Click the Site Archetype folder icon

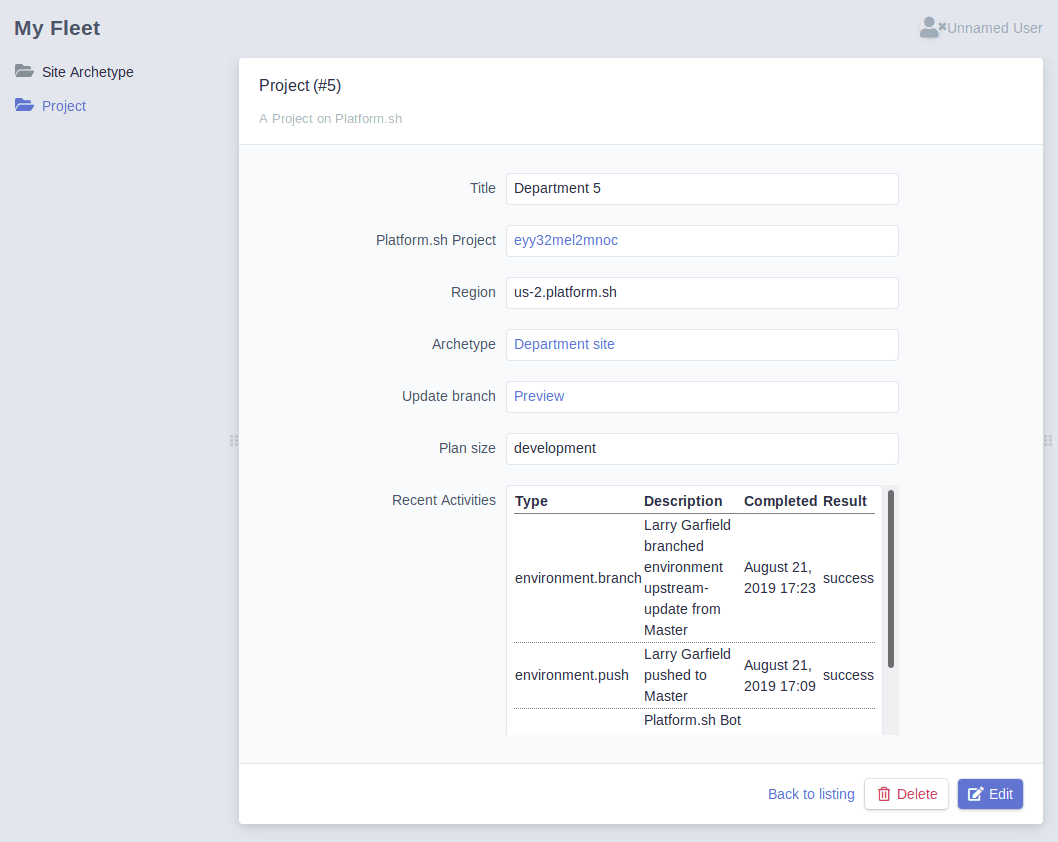(x=24, y=71)
